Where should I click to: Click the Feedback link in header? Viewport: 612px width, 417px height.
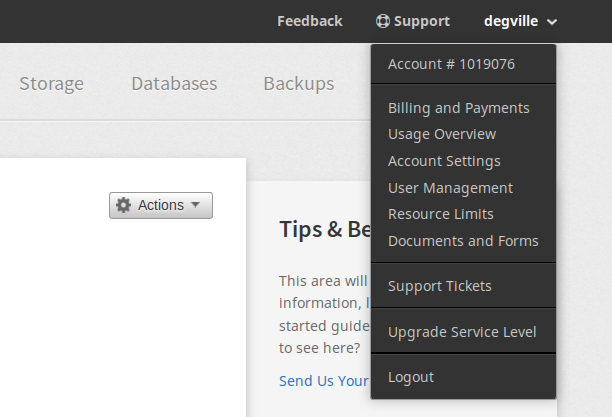click(x=310, y=21)
